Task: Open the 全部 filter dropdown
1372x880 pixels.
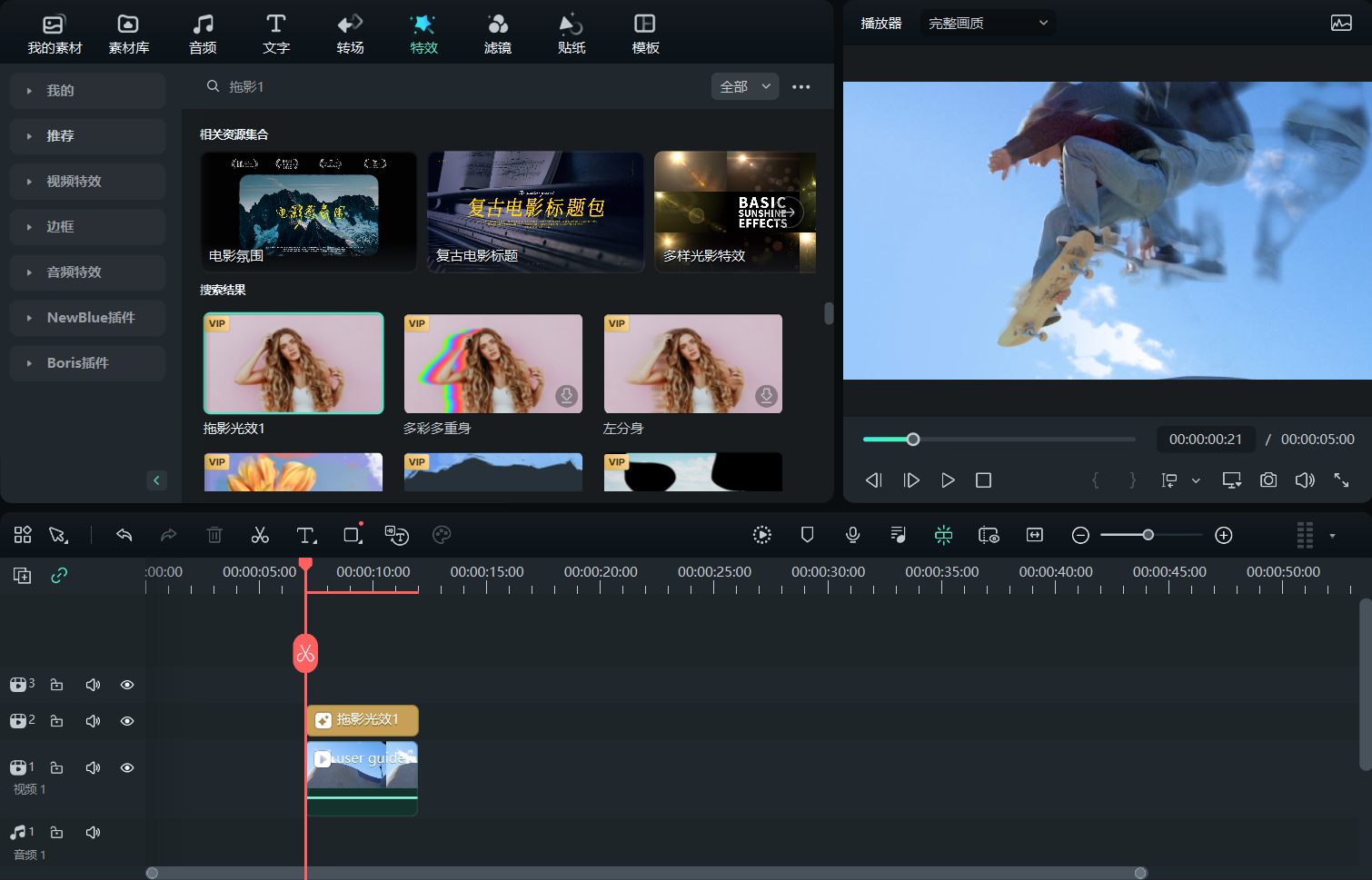Action: 744,86
